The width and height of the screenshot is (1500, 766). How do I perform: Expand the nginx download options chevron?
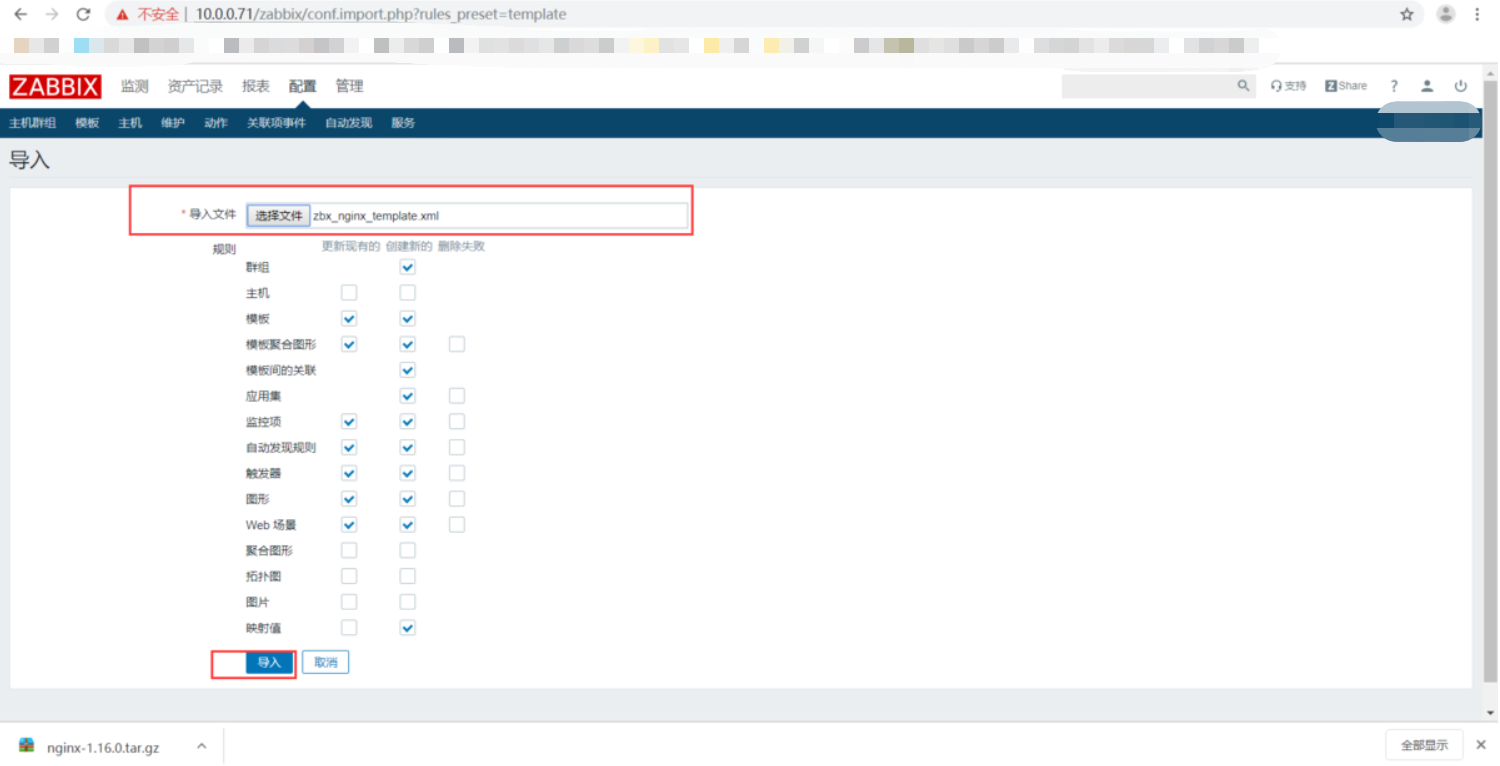click(x=201, y=746)
